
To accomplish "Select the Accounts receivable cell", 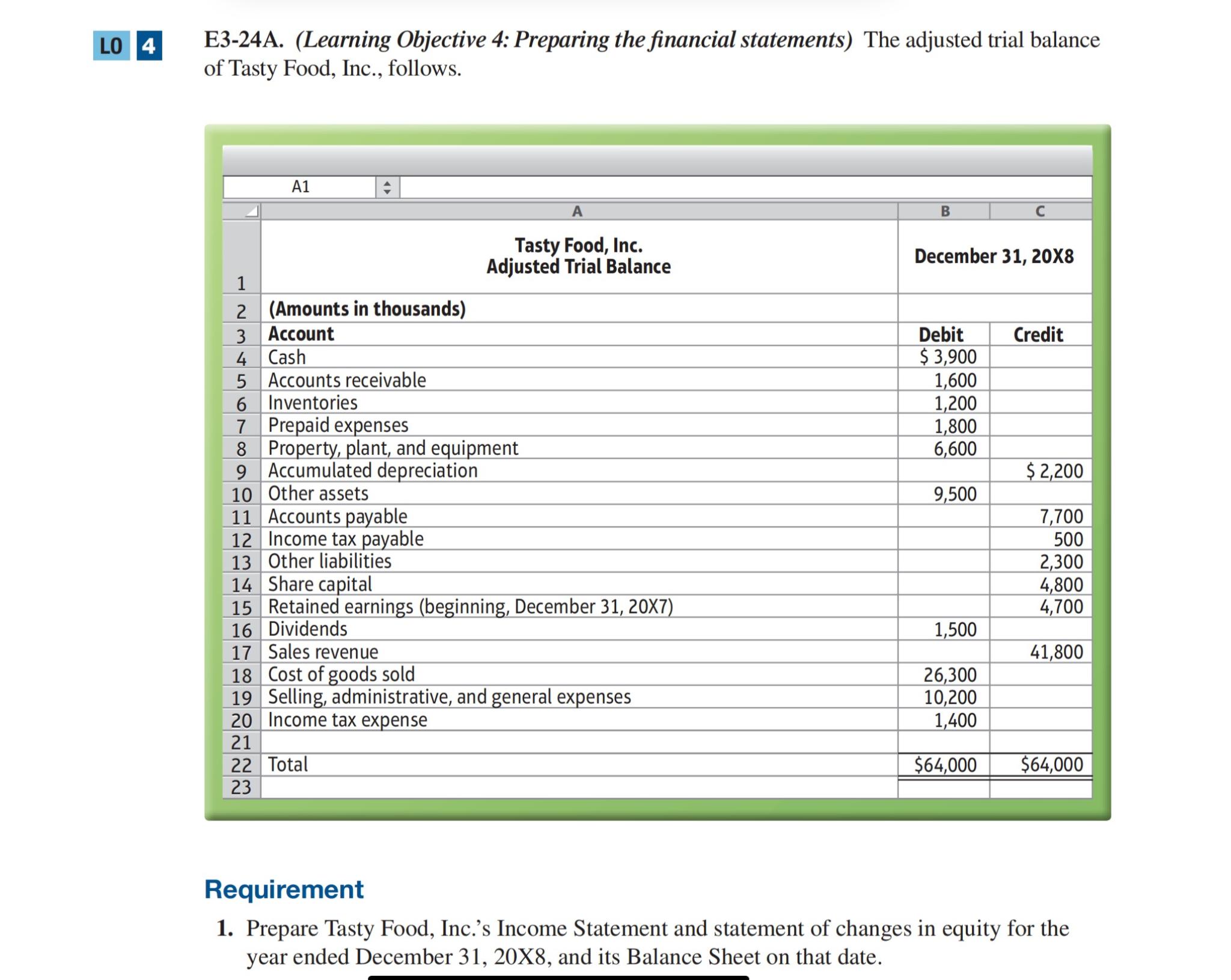I will 347,380.
